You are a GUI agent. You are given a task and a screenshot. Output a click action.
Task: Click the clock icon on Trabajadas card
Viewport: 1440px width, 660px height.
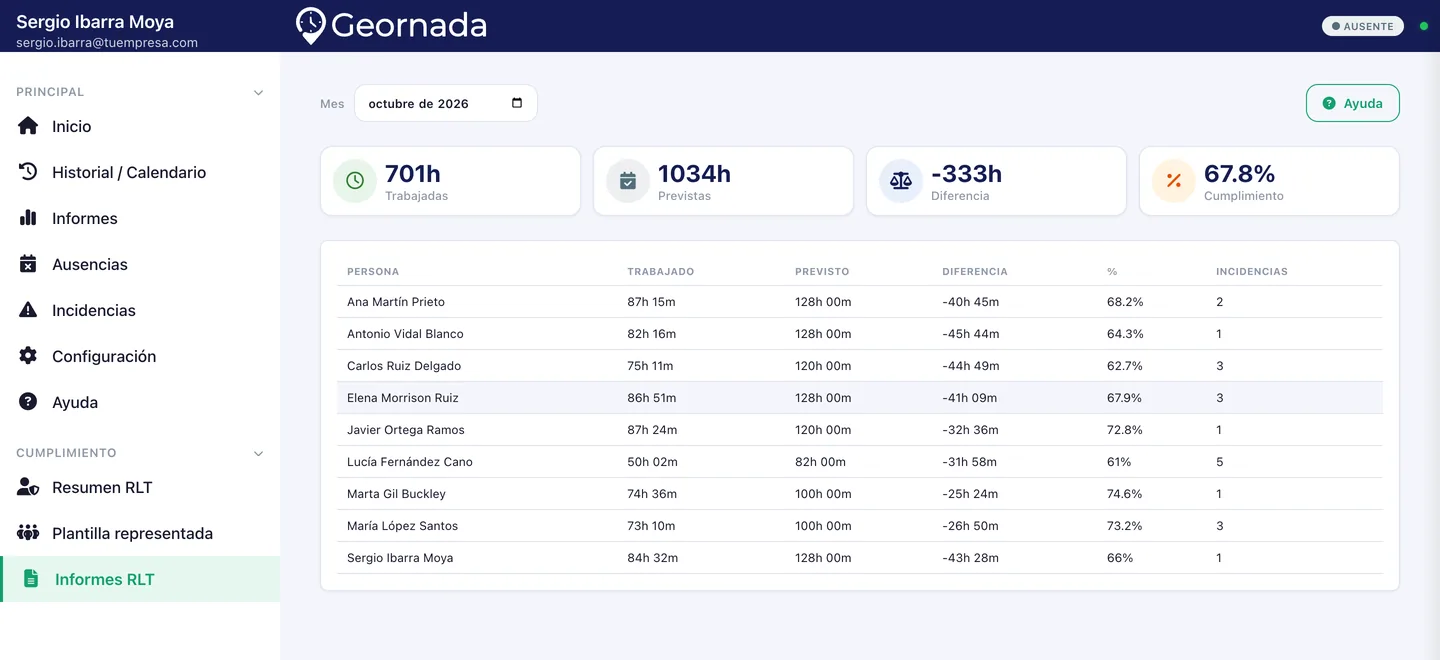[355, 181]
